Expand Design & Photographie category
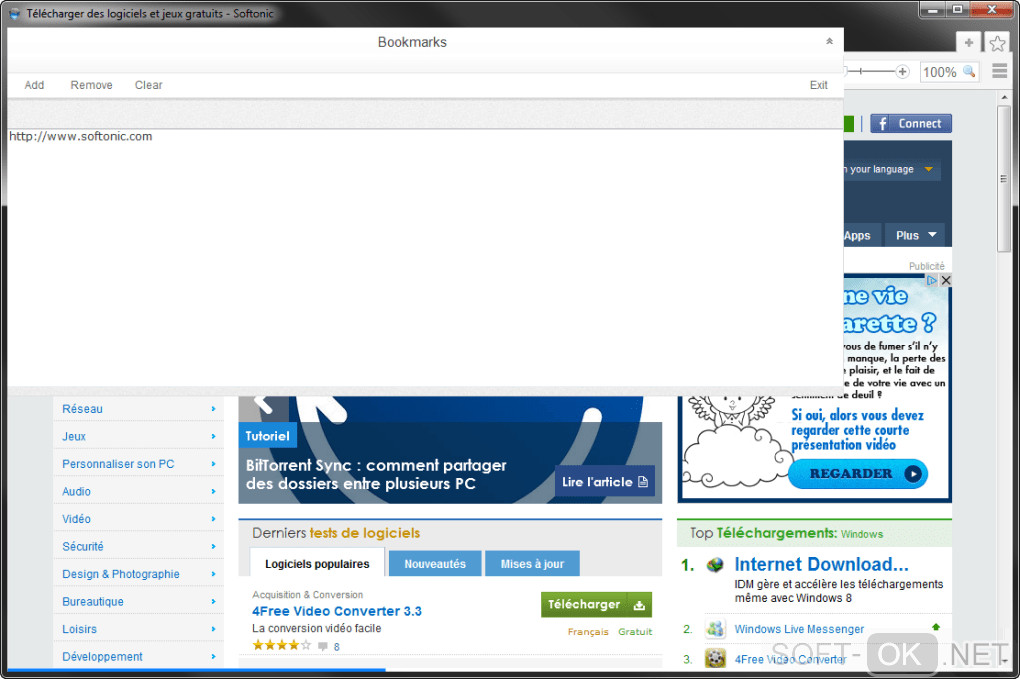This screenshot has width=1020, height=679. pyautogui.click(x=139, y=574)
